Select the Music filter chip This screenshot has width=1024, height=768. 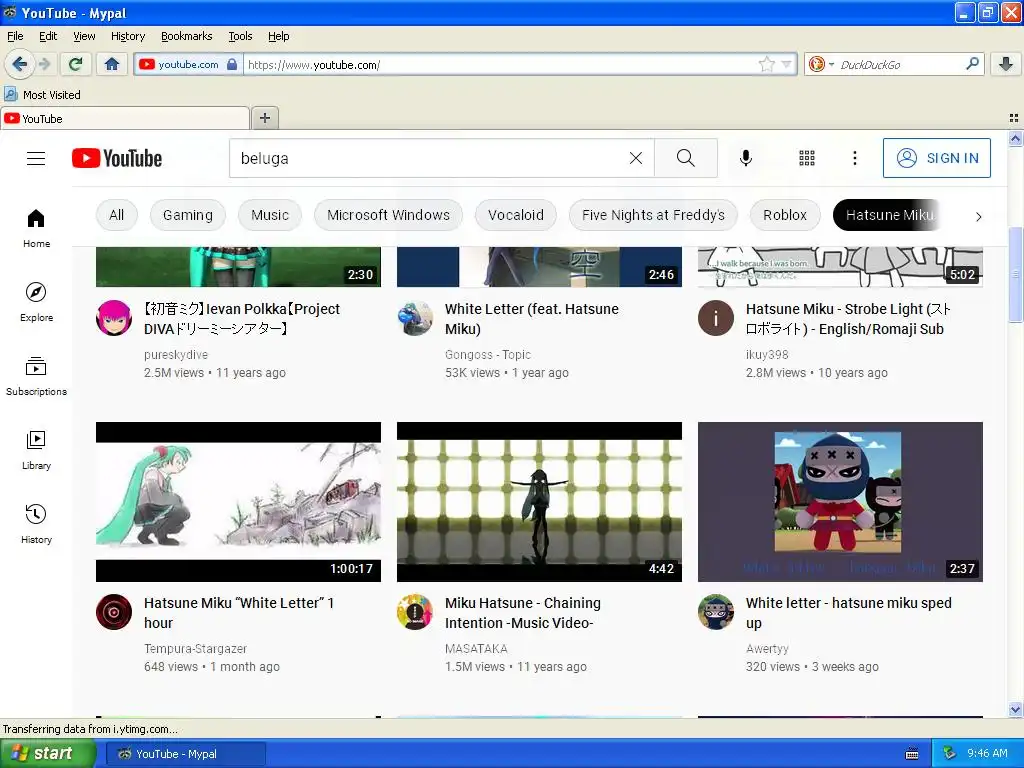(270, 215)
